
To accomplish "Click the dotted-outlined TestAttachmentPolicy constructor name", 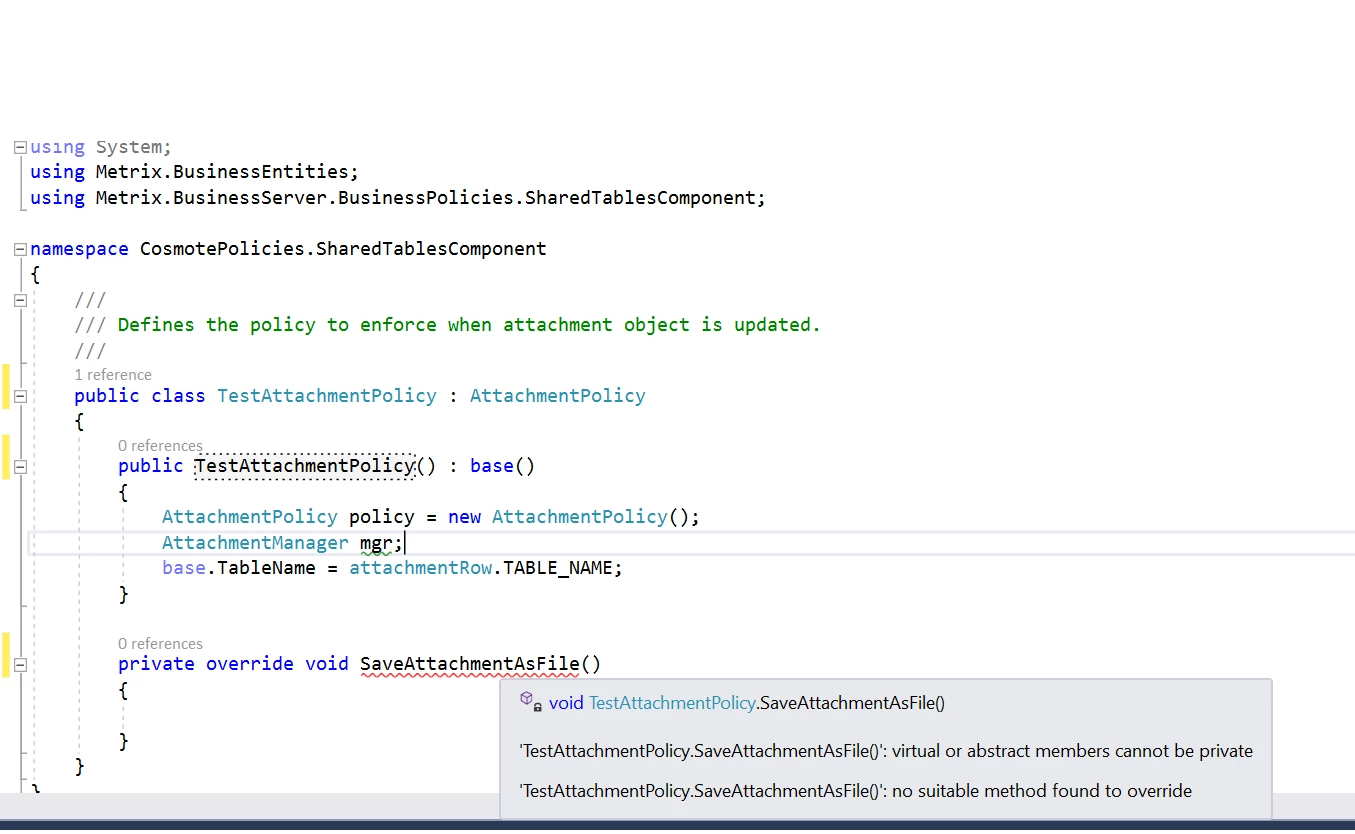I will pyautogui.click(x=304, y=466).
